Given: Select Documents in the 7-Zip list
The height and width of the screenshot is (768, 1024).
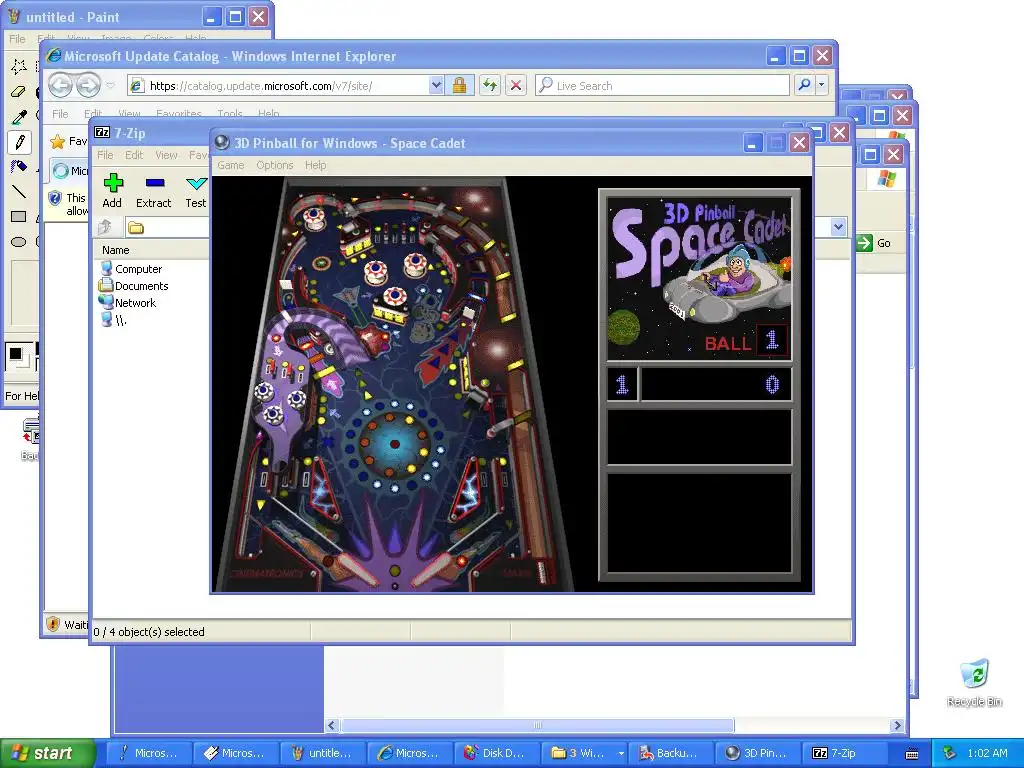Looking at the screenshot, I should [x=134, y=285].
